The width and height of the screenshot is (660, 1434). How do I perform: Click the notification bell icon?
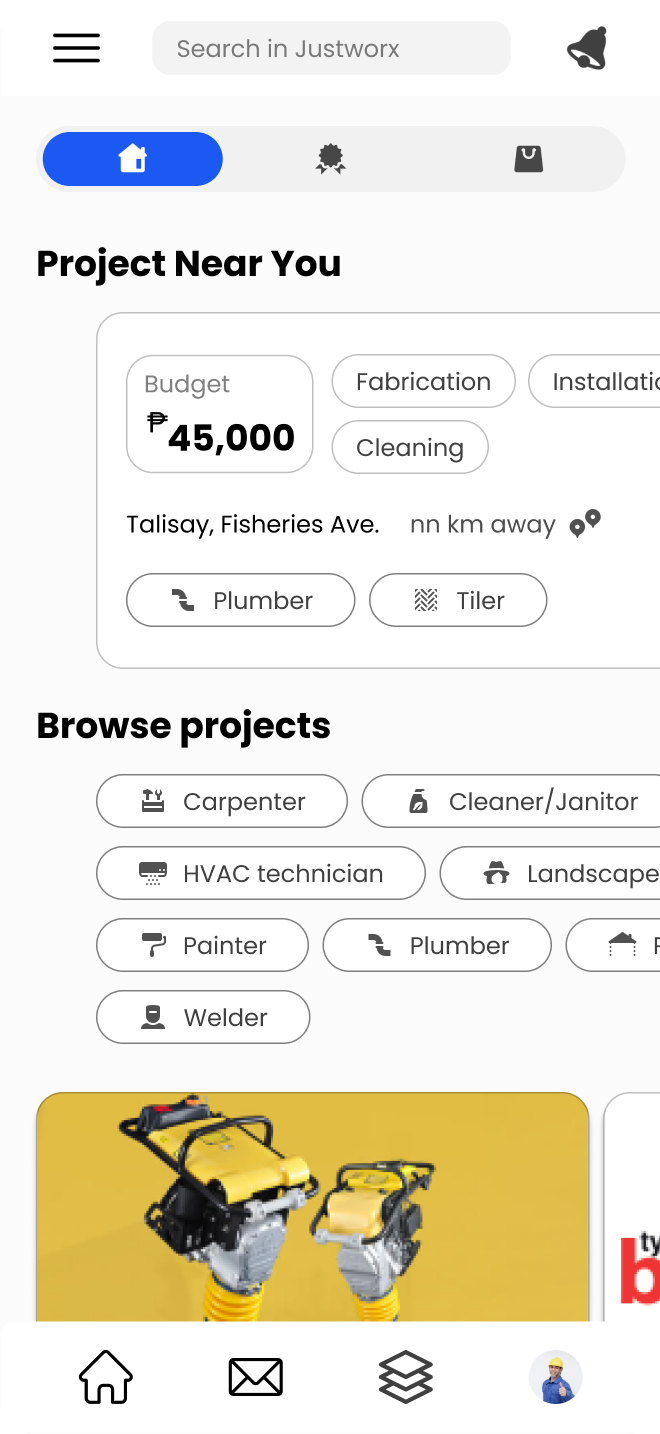click(x=587, y=48)
